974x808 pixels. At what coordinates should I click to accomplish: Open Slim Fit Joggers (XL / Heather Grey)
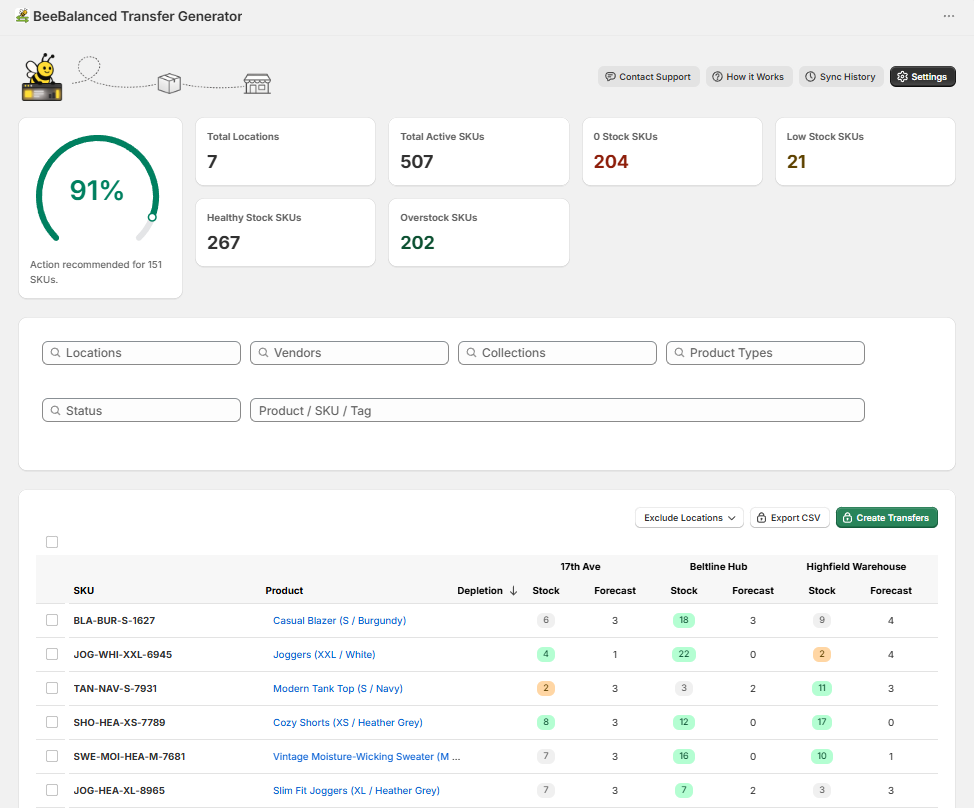357,790
